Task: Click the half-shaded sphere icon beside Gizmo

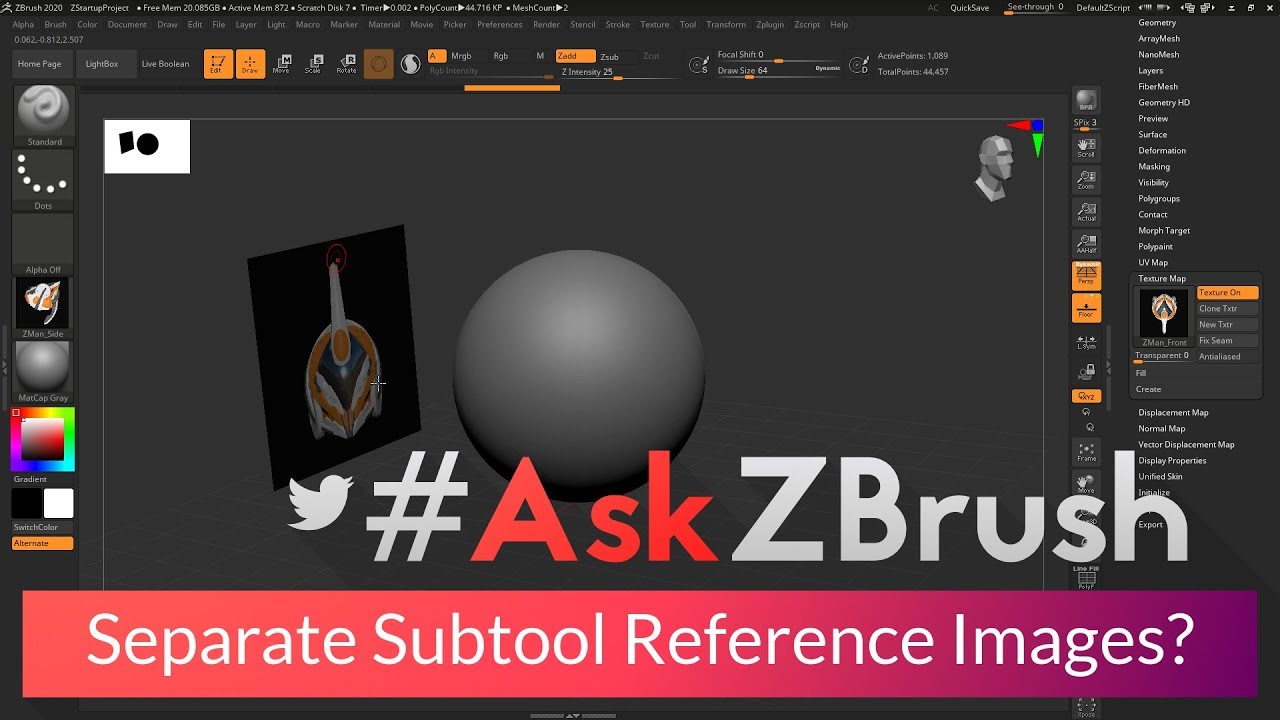Action: click(x=410, y=64)
